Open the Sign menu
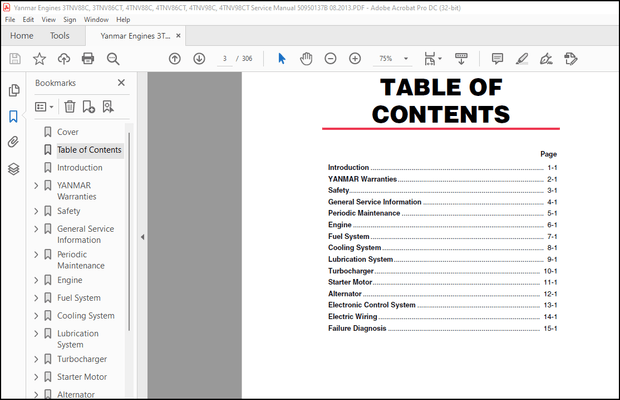 click(x=70, y=19)
